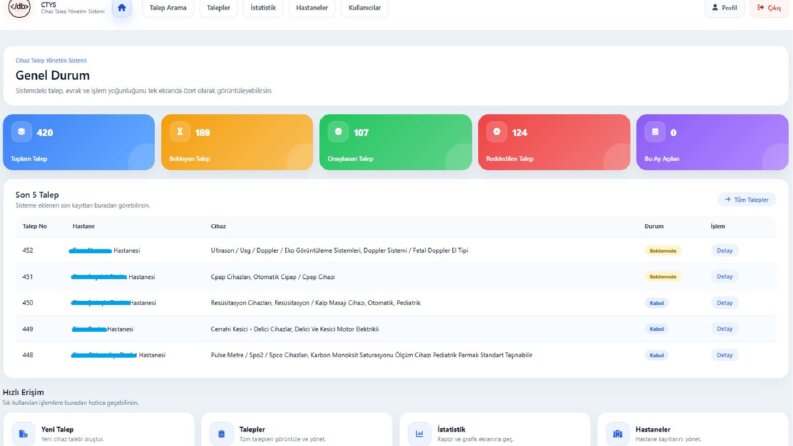
Task: Click the Cihaz Talep Yönetim Sistemi breadcrumb
Action: pos(51,60)
